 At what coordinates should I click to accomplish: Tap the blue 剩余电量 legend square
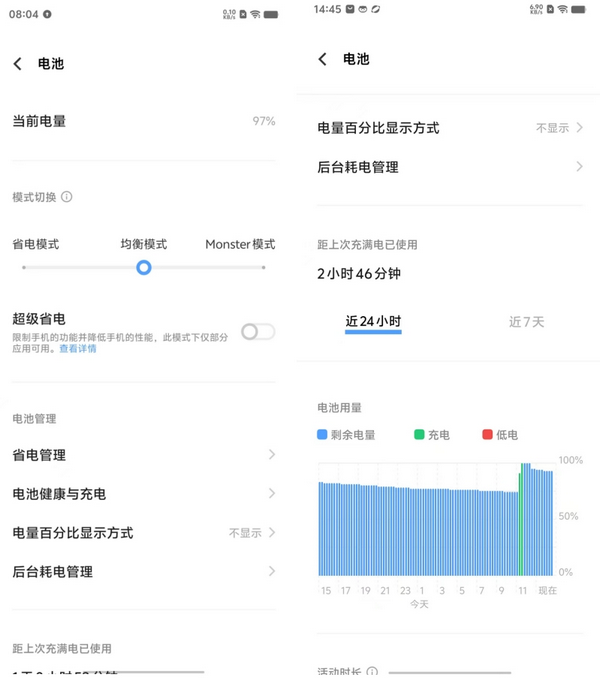click(322, 435)
